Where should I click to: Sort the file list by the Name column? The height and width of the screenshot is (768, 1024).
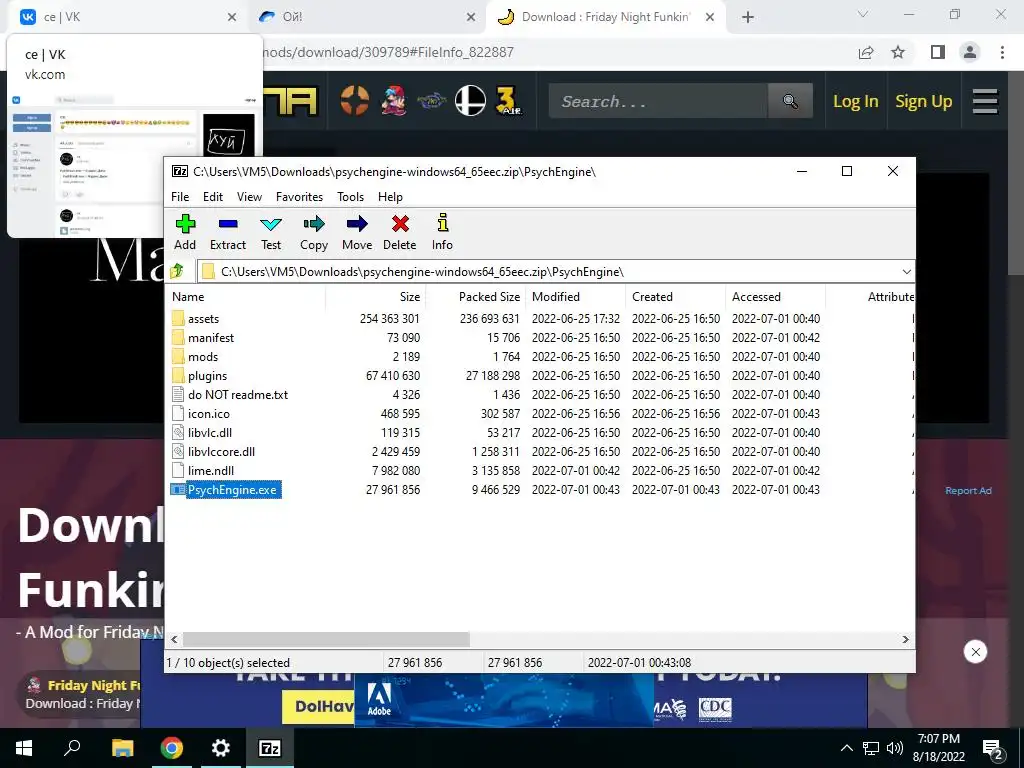pos(246,296)
